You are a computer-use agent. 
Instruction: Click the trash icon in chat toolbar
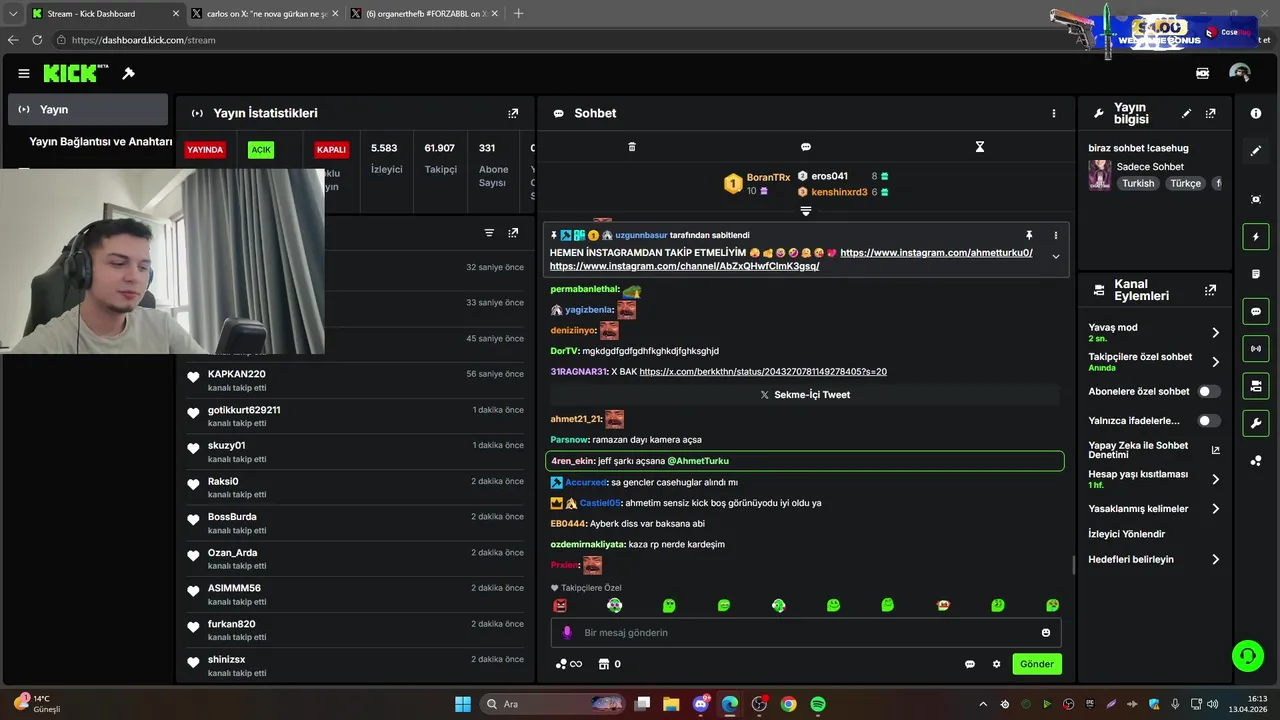[632, 147]
